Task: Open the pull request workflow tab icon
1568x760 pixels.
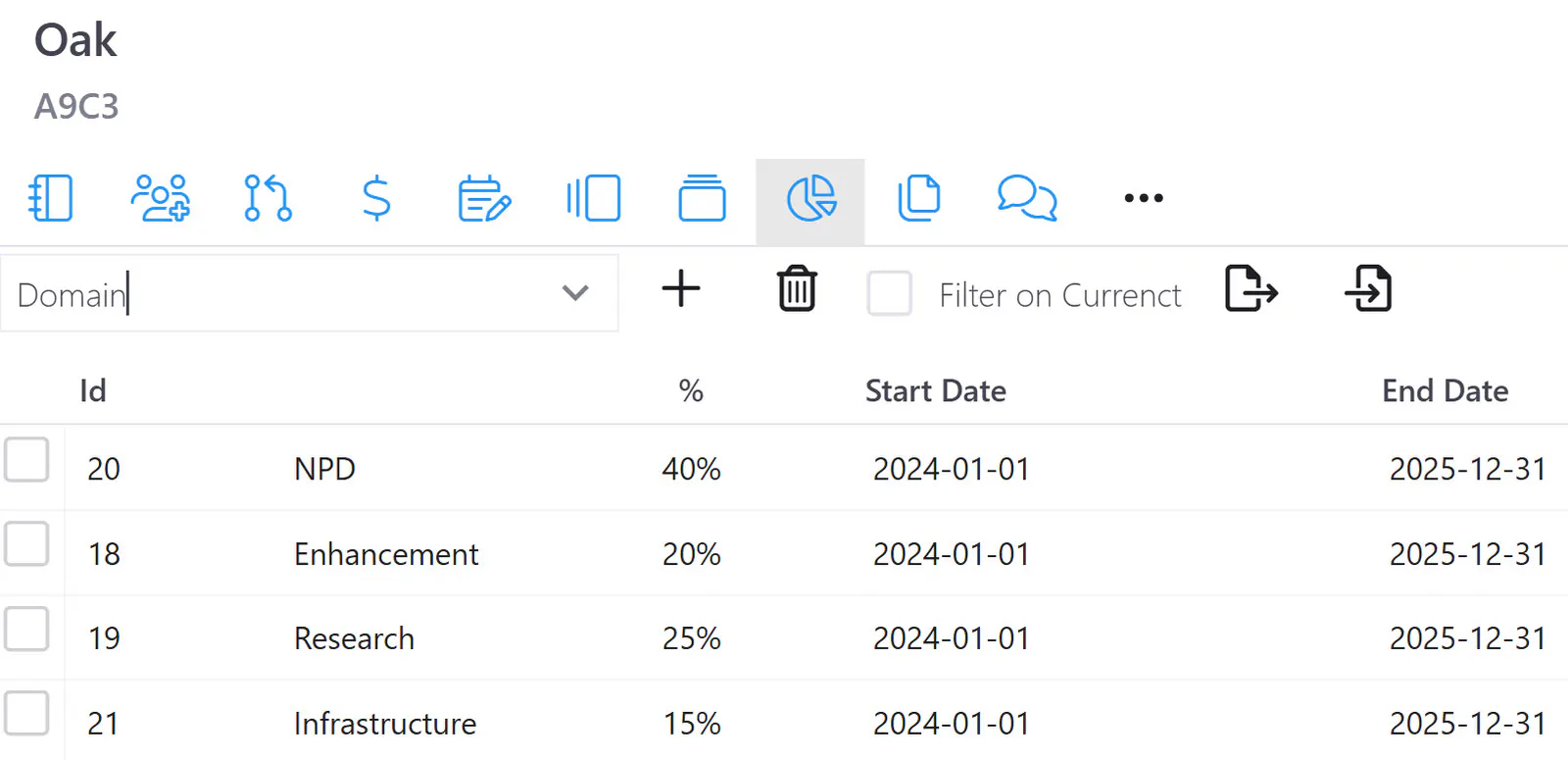Action: click(x=268, y=198)
